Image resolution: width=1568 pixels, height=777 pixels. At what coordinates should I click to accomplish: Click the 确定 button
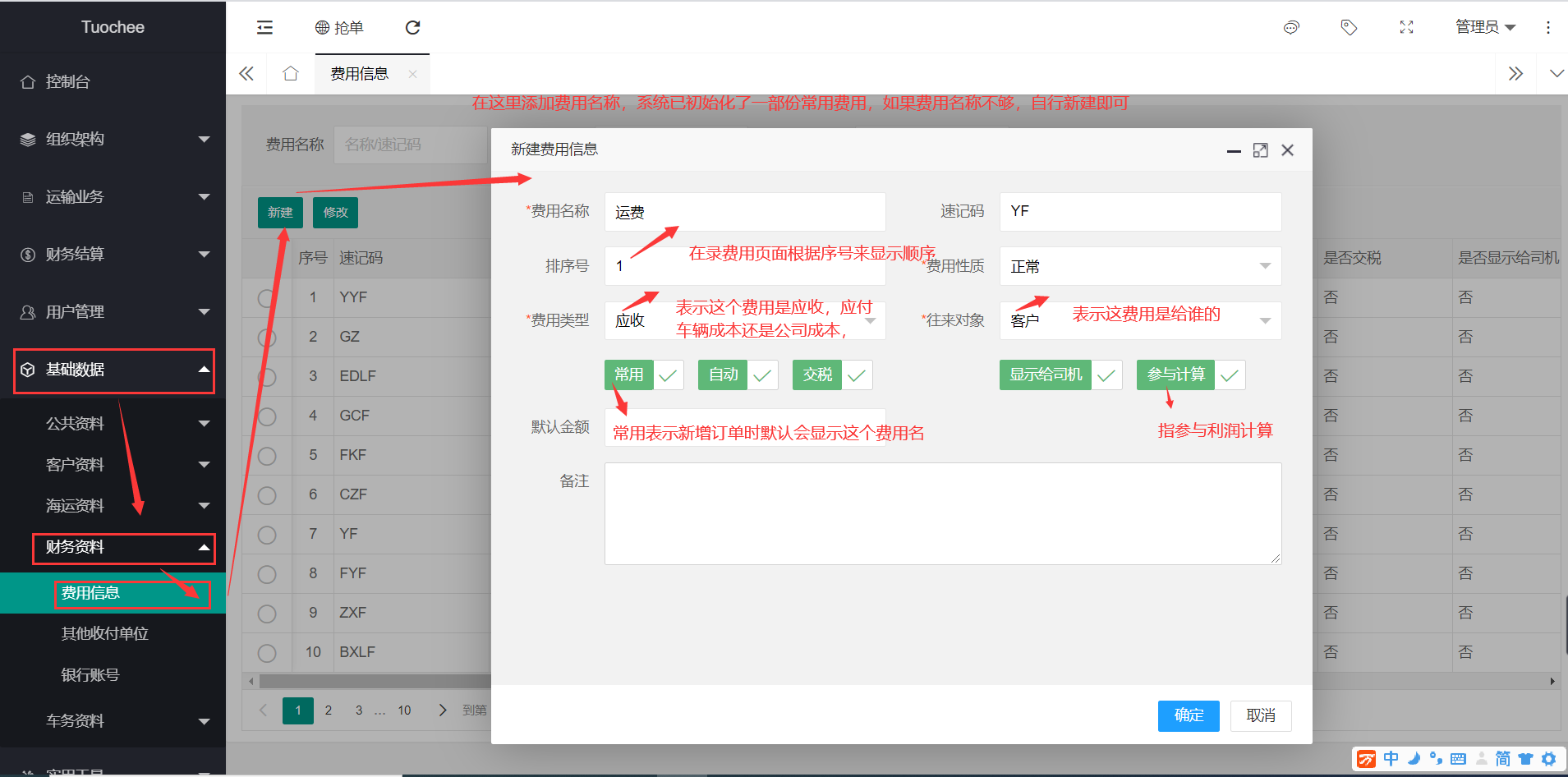pos(1189,715)
